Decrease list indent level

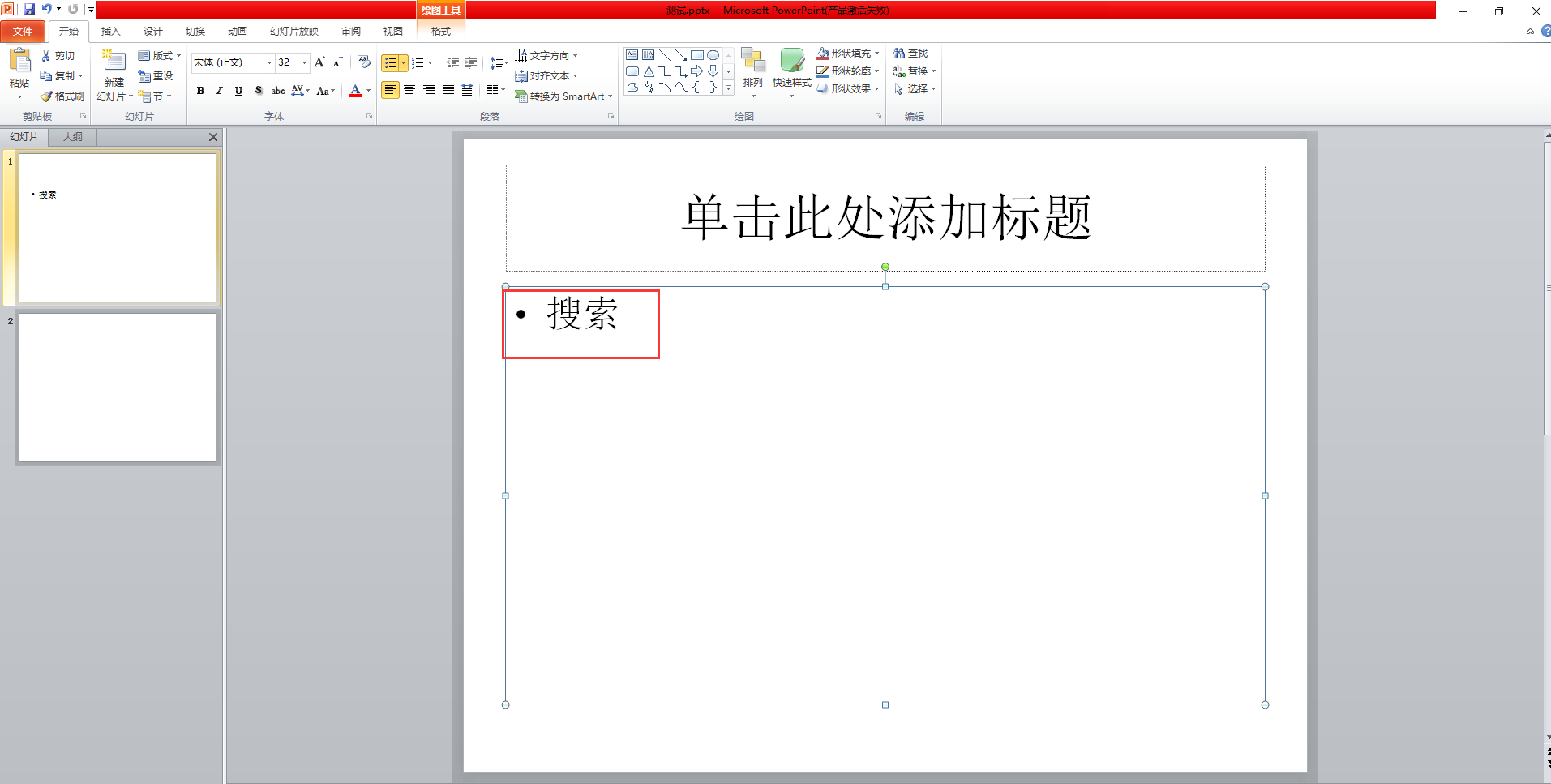tap(452, 62)
